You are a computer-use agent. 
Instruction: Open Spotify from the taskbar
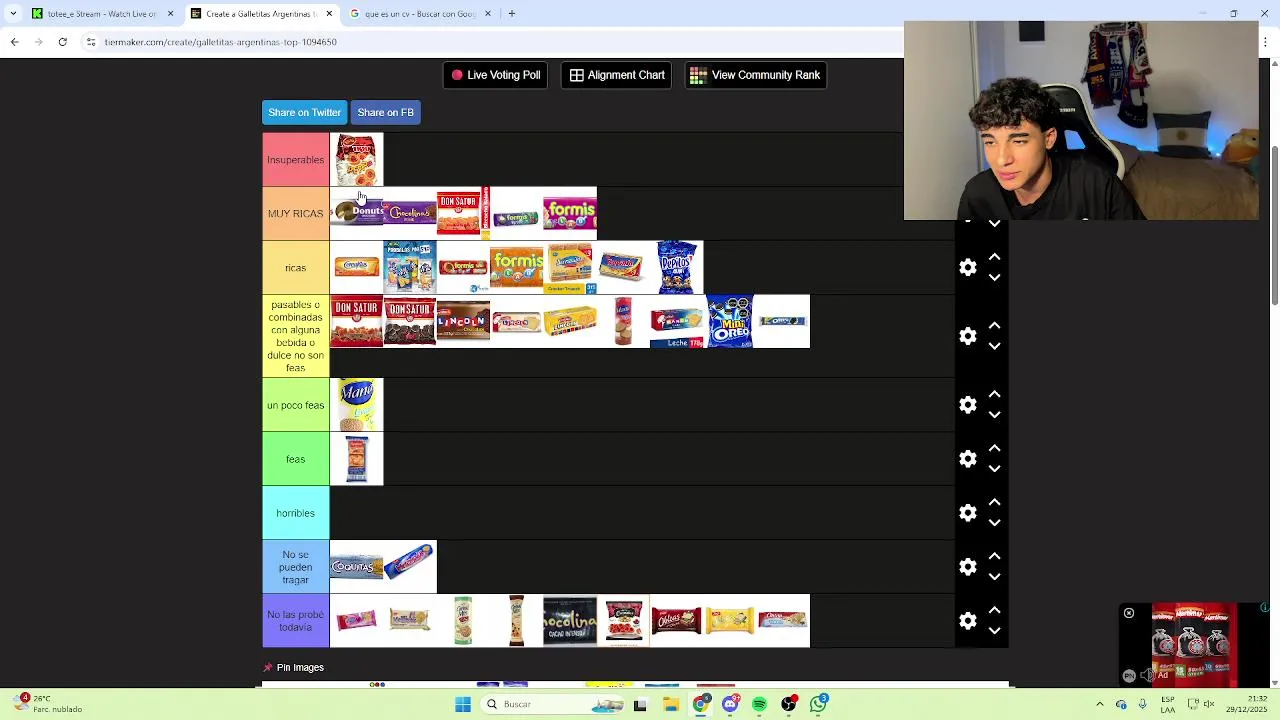click(759, 705)
